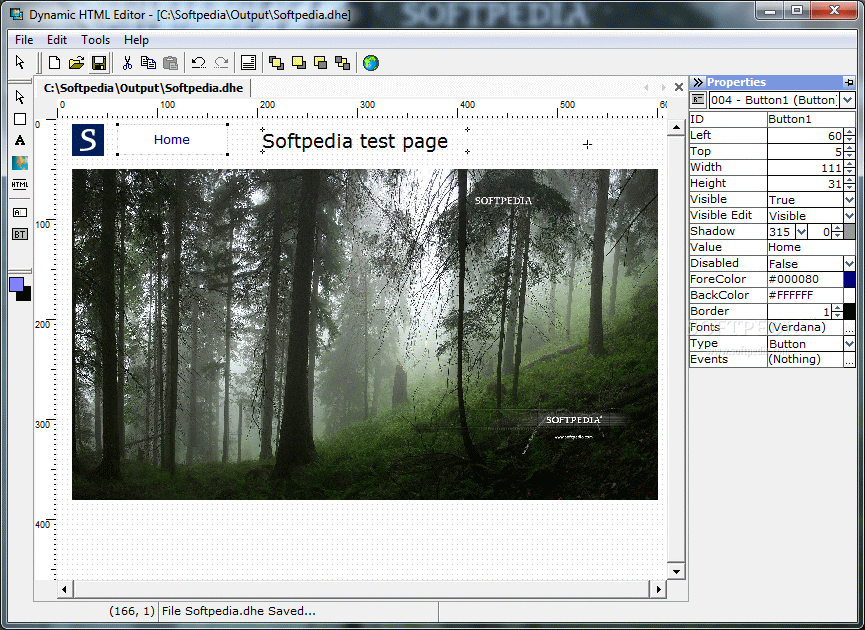Adjust the Border value stepper

[x=837, y=311]
